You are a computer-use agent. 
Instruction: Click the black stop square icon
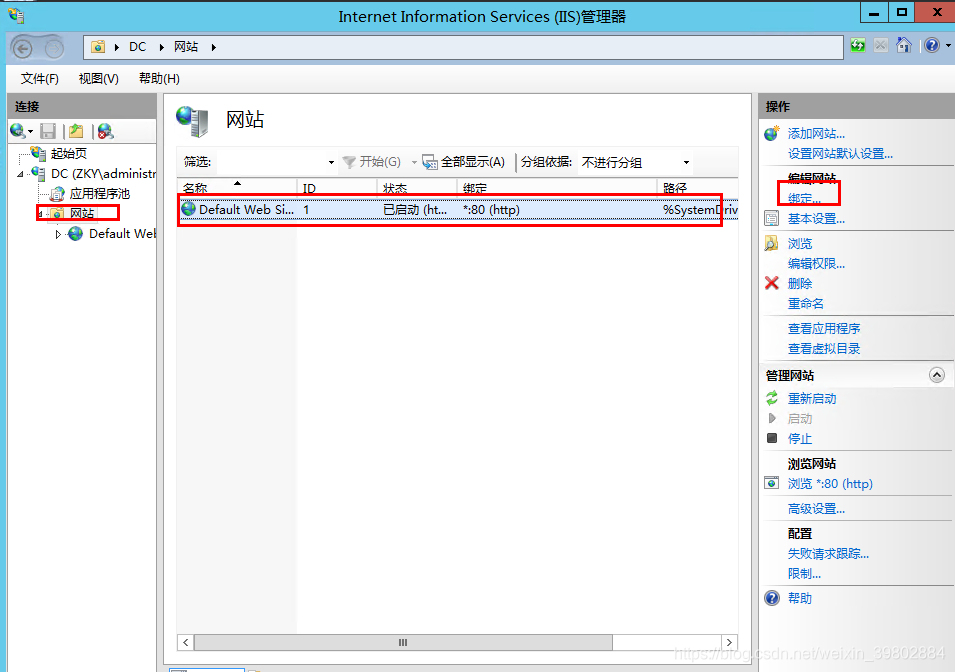pos(772,437)
